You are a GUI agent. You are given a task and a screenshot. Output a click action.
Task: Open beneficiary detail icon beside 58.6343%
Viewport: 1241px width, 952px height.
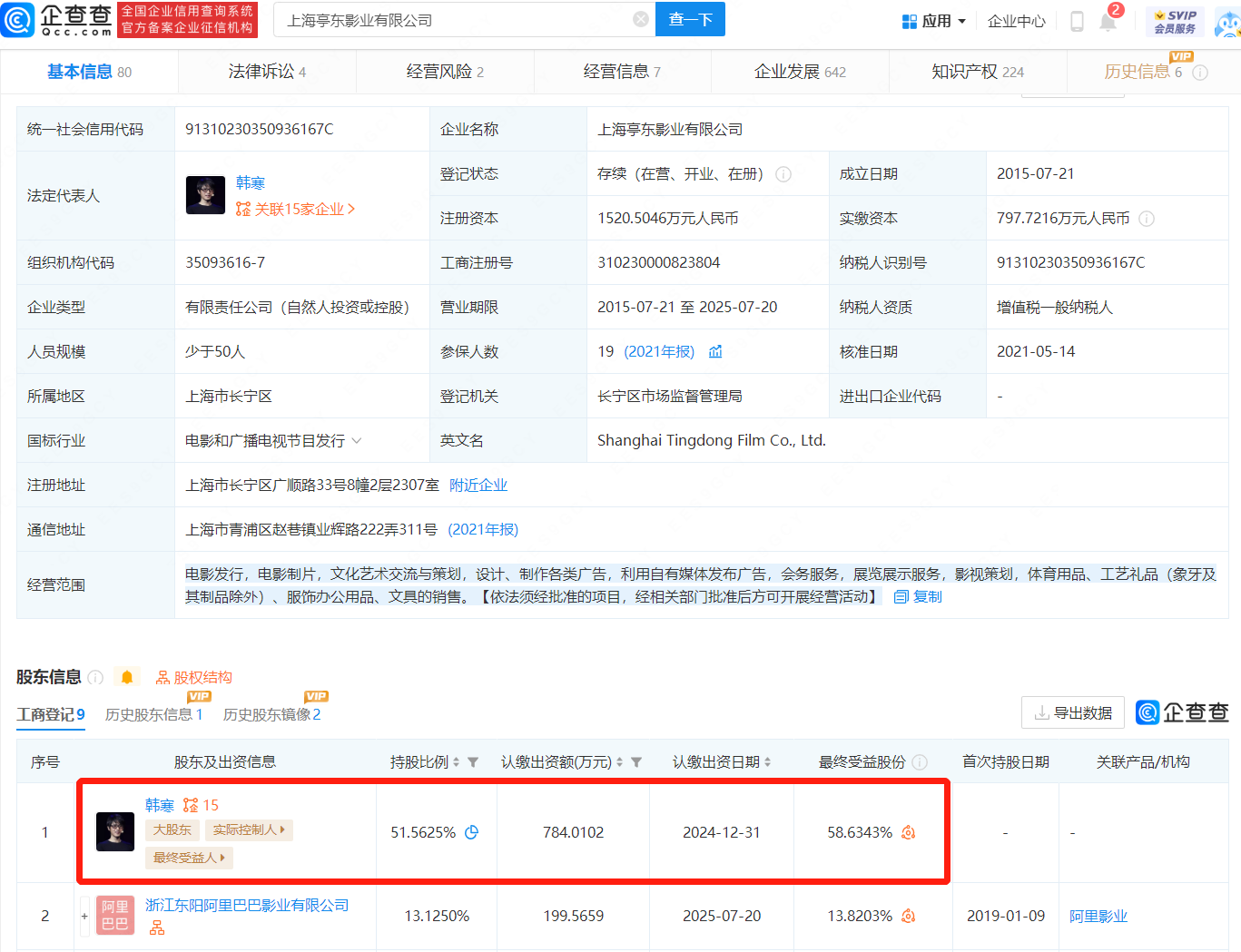908,832
